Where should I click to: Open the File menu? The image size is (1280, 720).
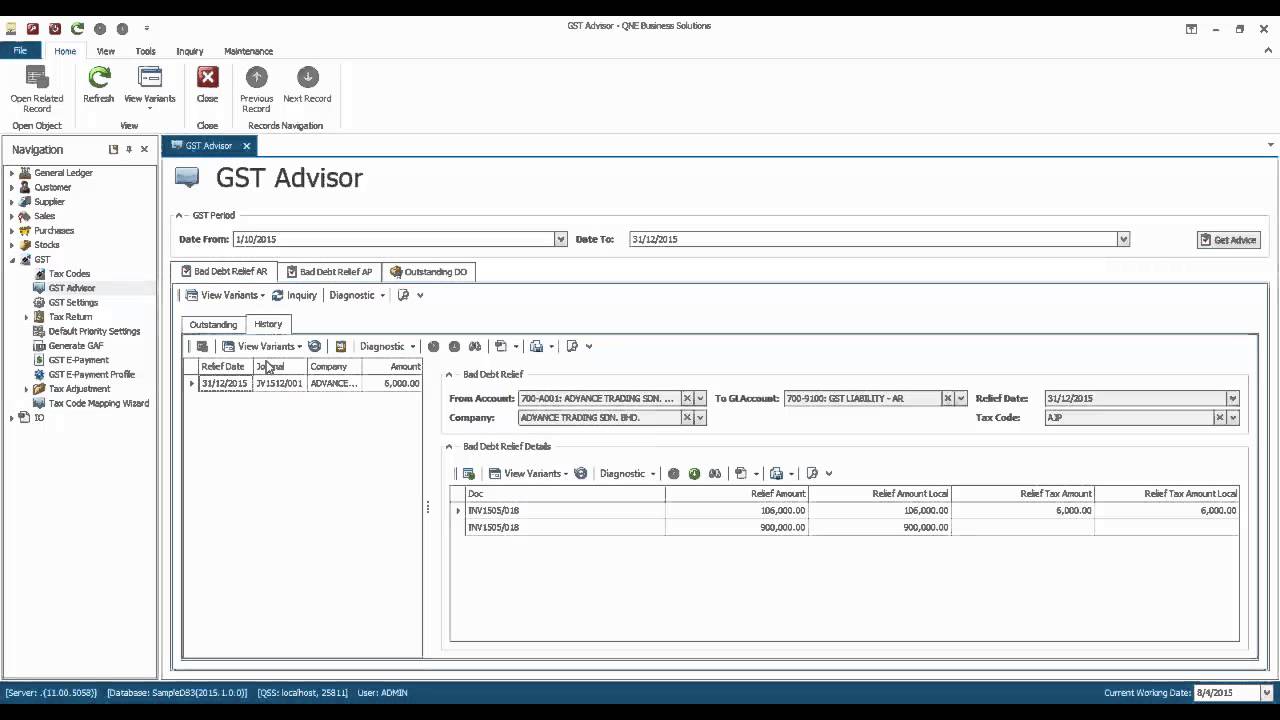20,51
